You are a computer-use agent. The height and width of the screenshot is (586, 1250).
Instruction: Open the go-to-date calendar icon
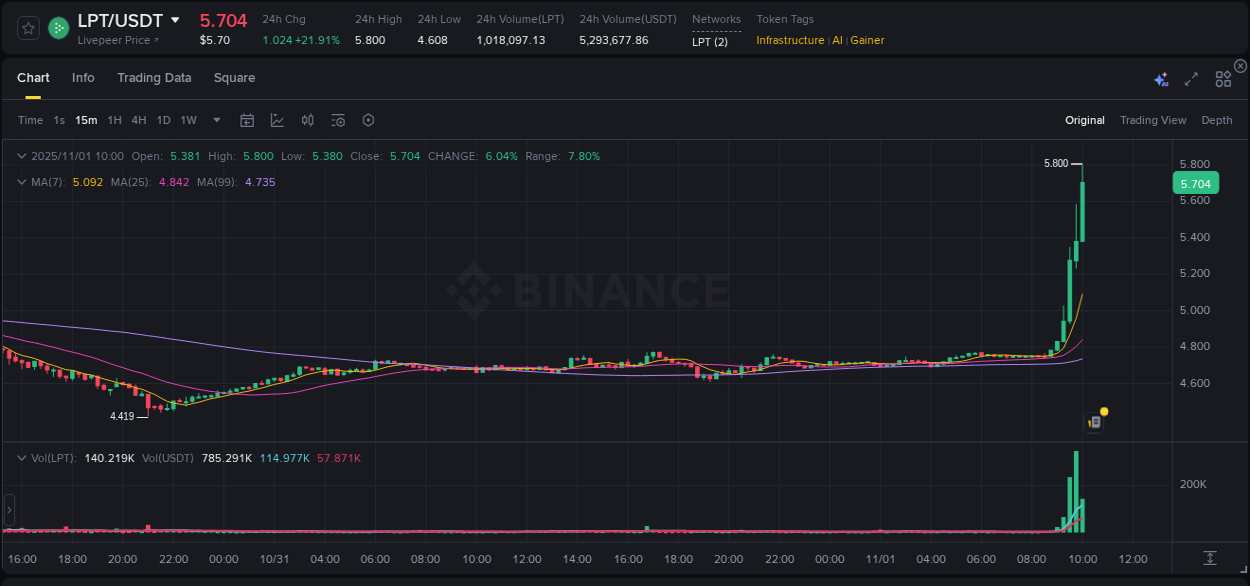click(x=247, y=119)
